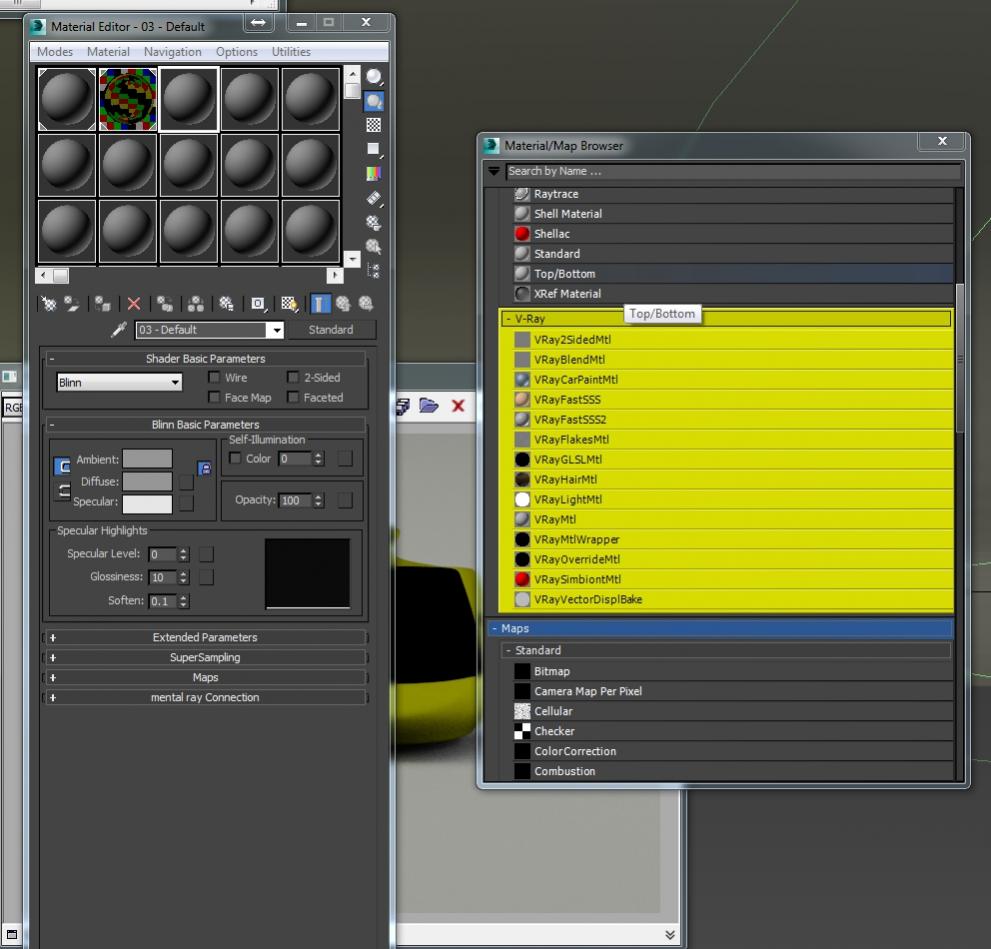The width and height of the screenshot is (991, 949).
Task: Click the Specular map button
Action: tap(186, 503)
